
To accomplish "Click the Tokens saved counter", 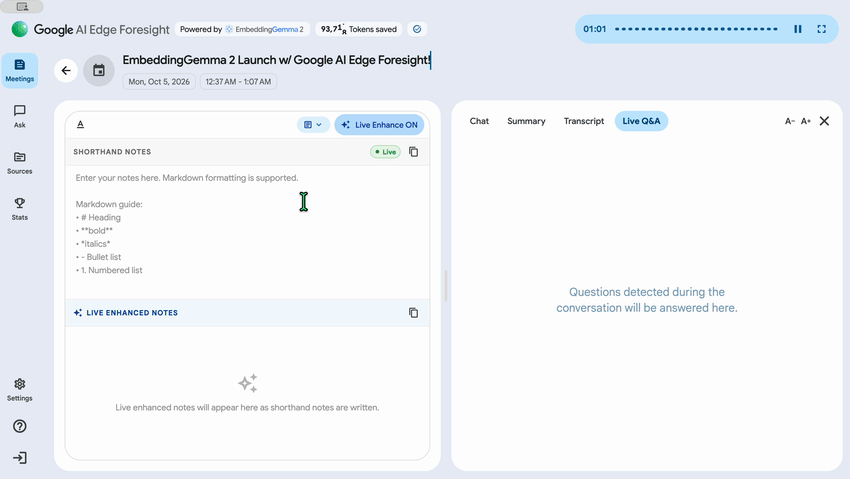I will 359,29.
